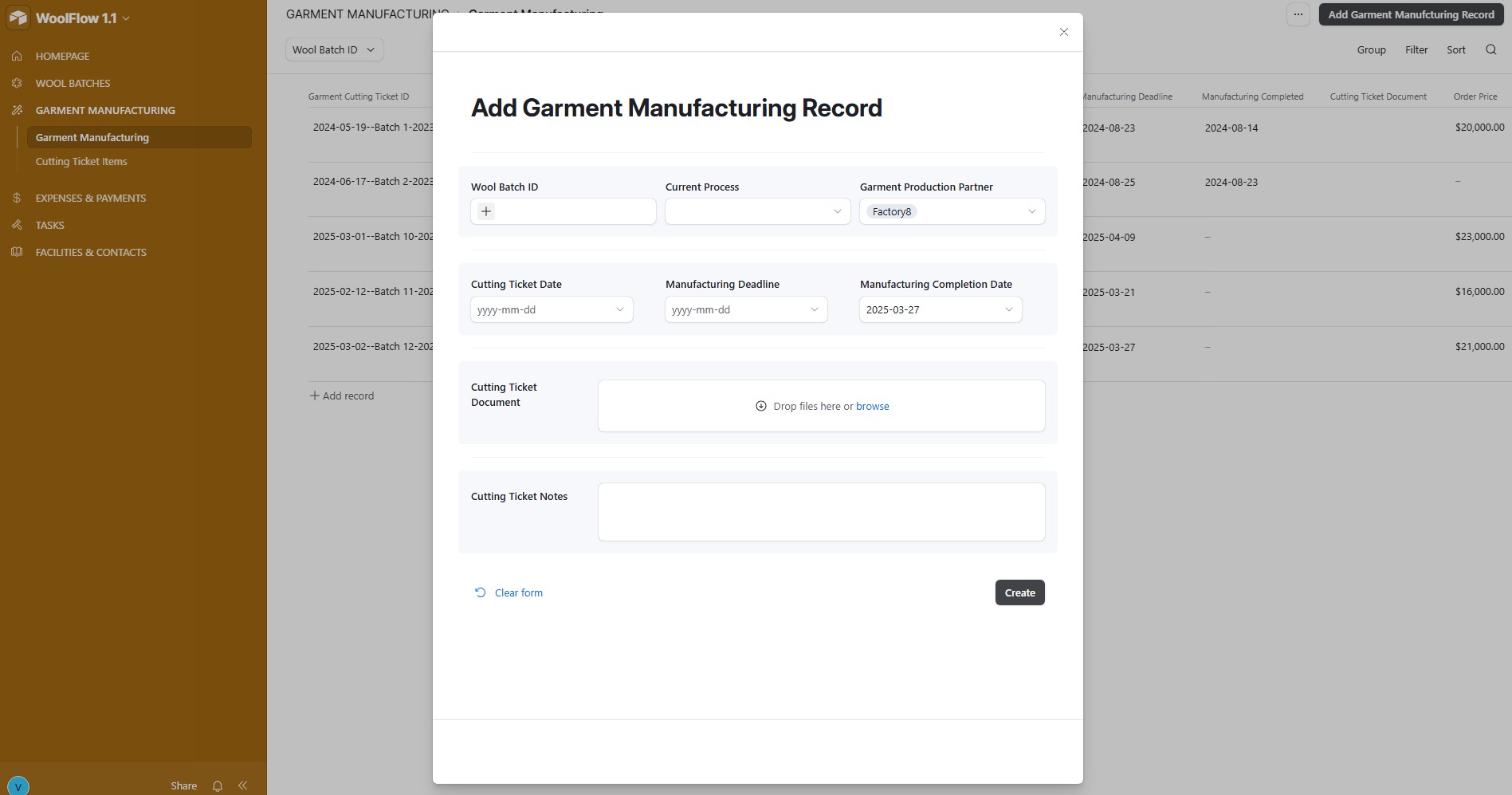Screen dimensions: 1512x795
Task: Open the Garment Production Partner dropdown
Action: pos(1031,211)
